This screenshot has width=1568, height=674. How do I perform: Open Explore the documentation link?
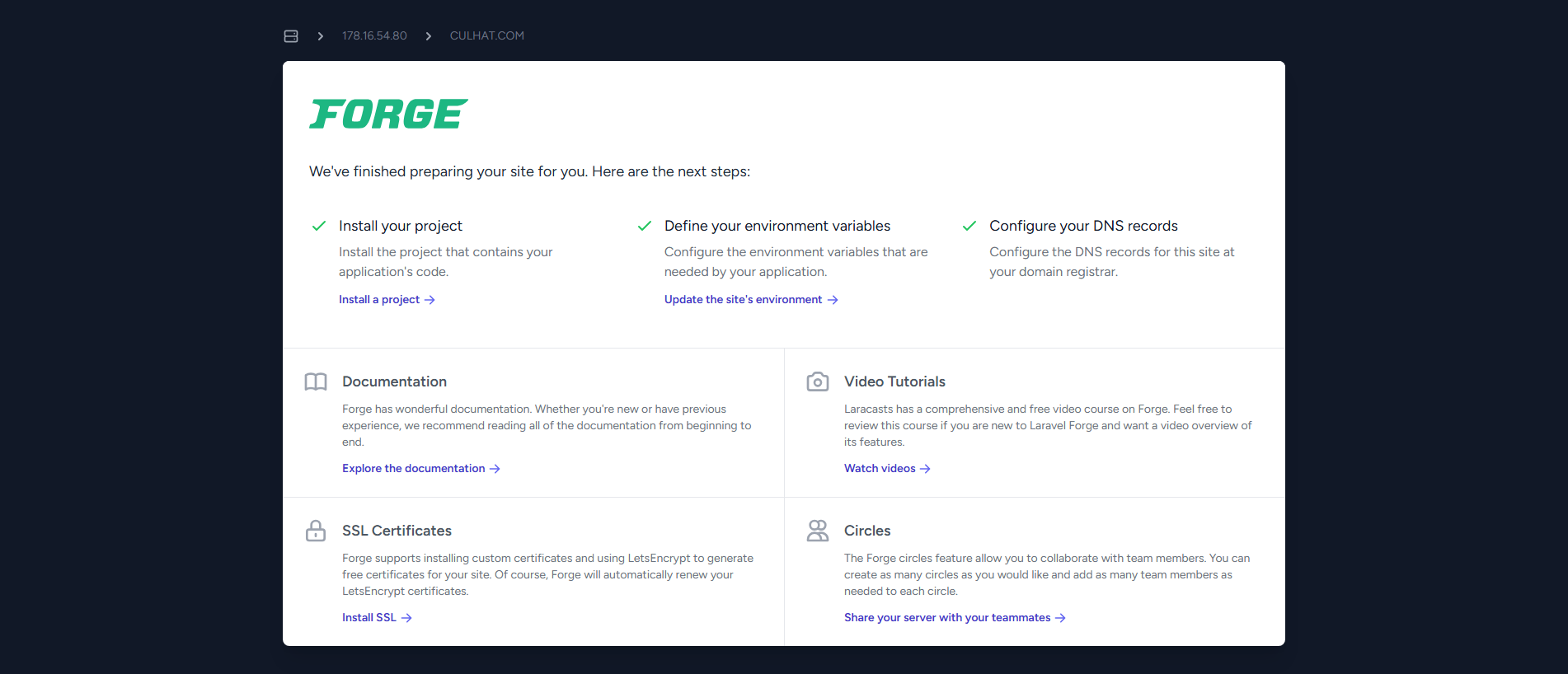(x=421, y=469)
